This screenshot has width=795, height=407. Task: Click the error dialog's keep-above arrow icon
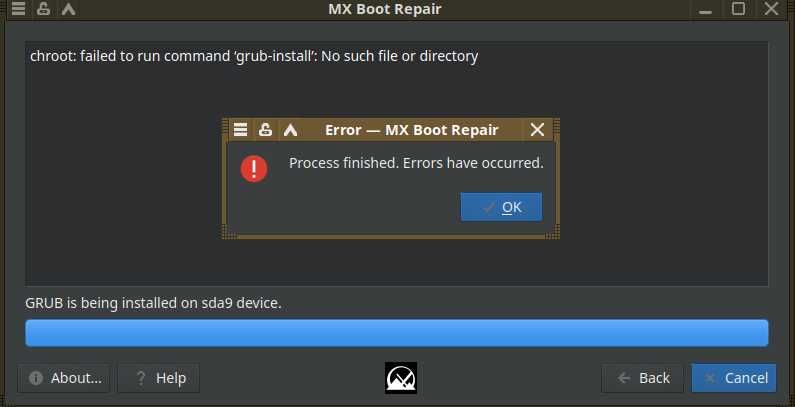290,130
